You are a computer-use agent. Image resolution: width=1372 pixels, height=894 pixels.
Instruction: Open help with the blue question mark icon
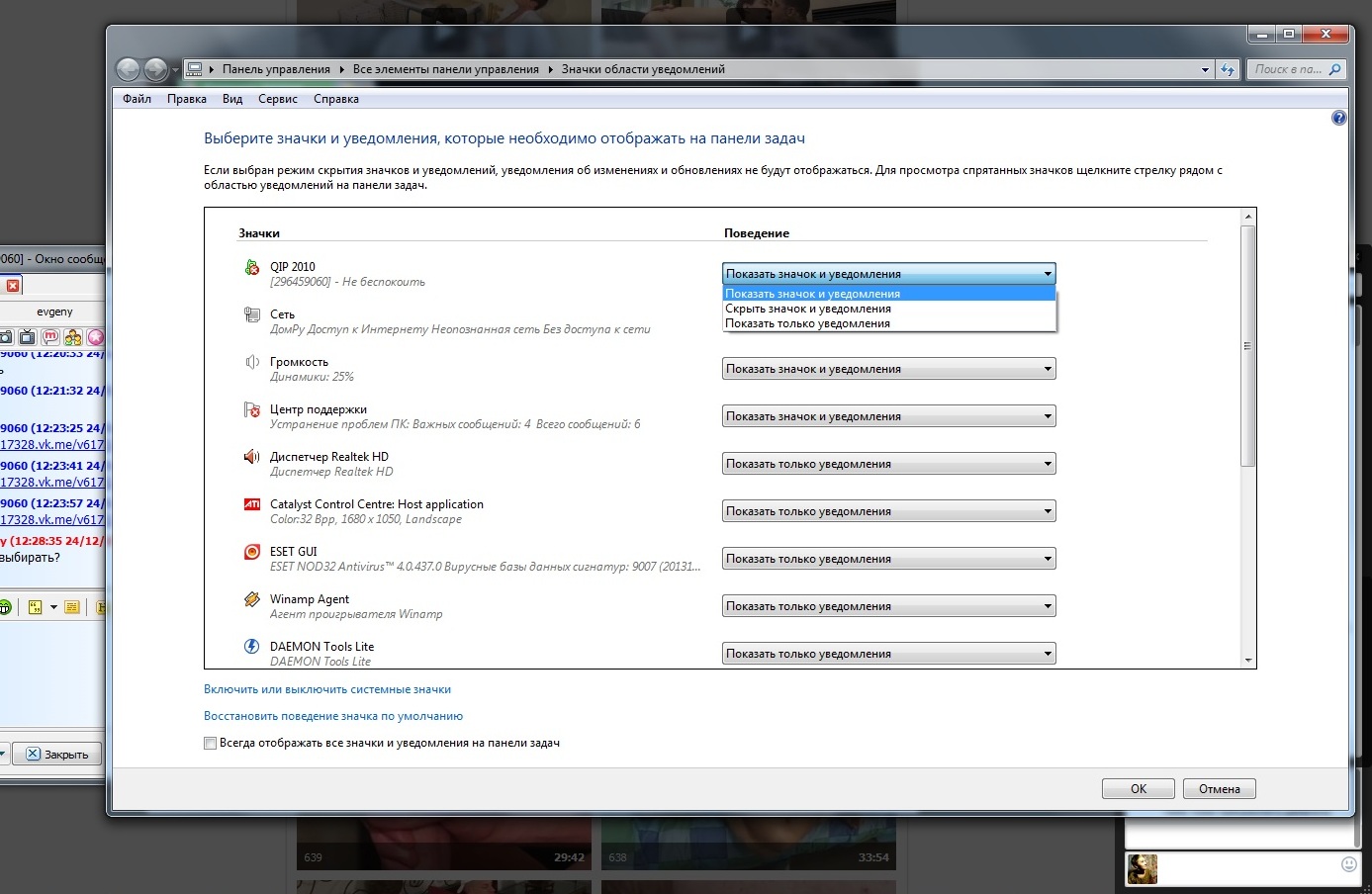tap(1338, 118)
